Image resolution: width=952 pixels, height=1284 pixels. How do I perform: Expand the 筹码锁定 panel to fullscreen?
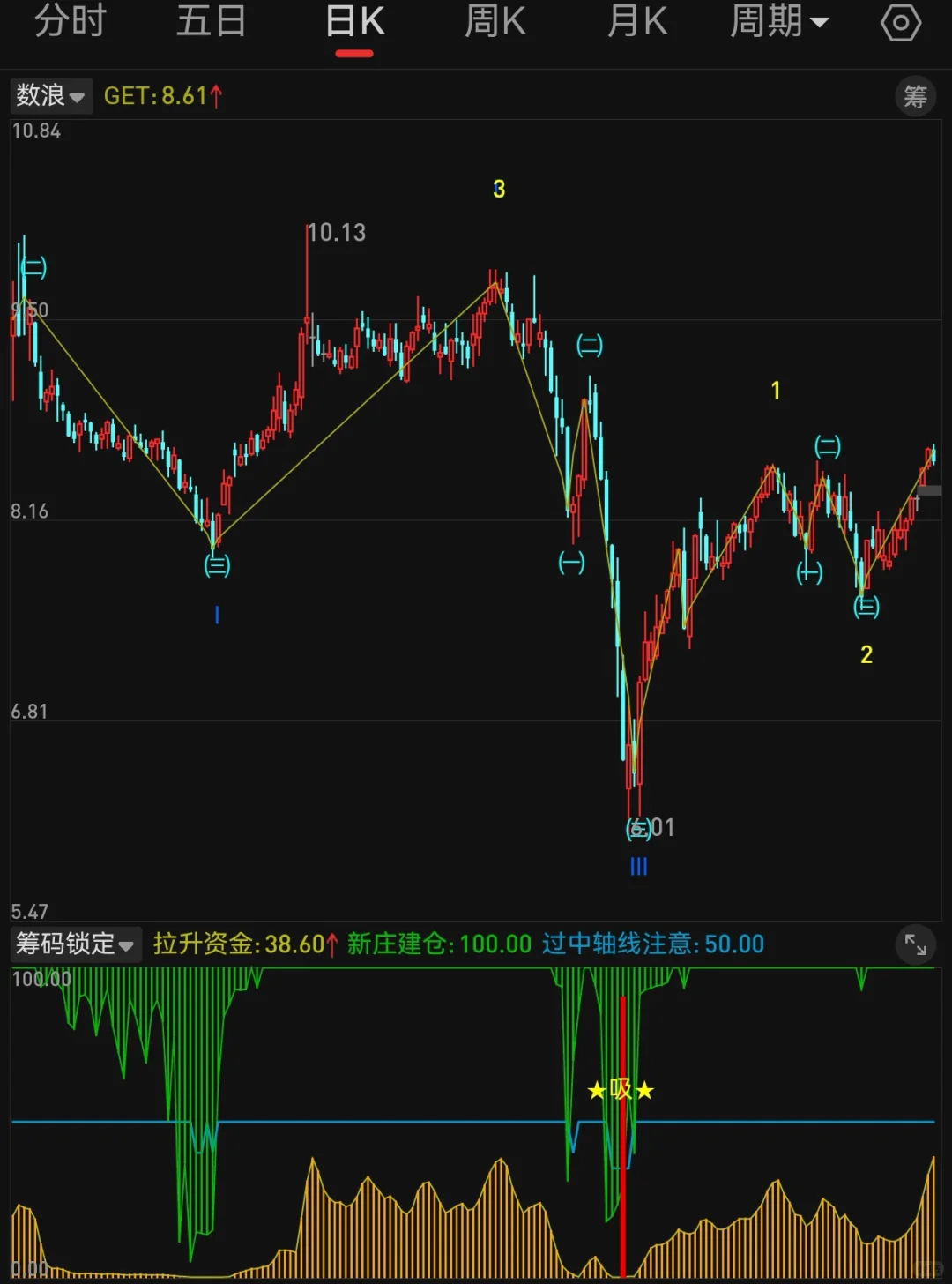pos(915,944)
